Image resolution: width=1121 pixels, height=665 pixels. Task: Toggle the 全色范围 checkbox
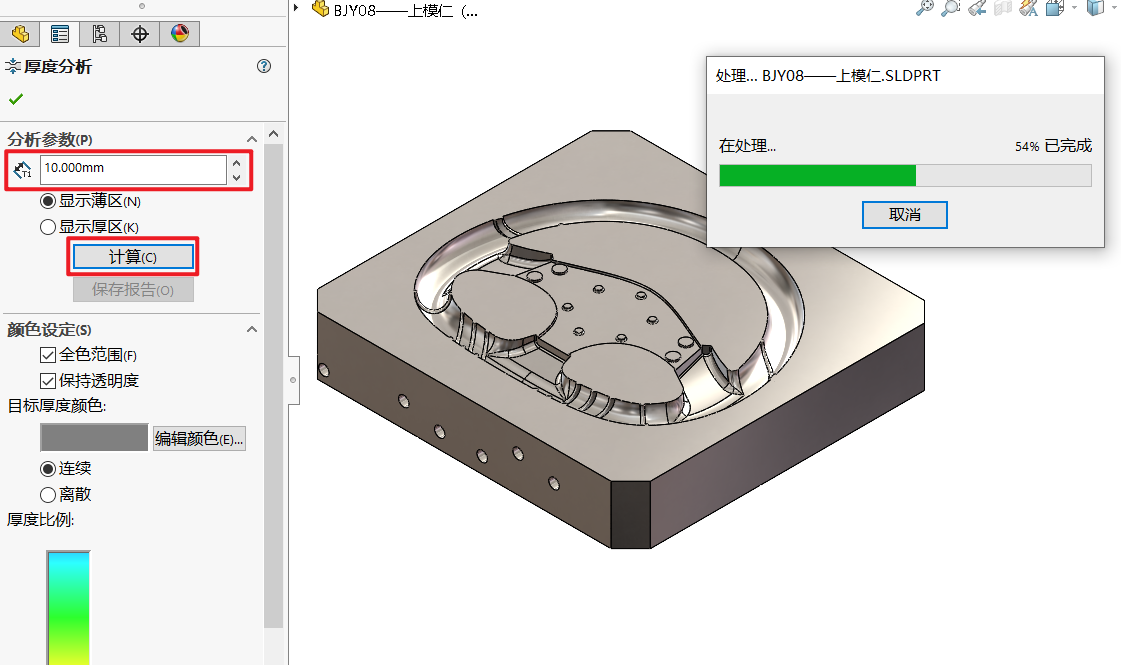pos(48,355)
